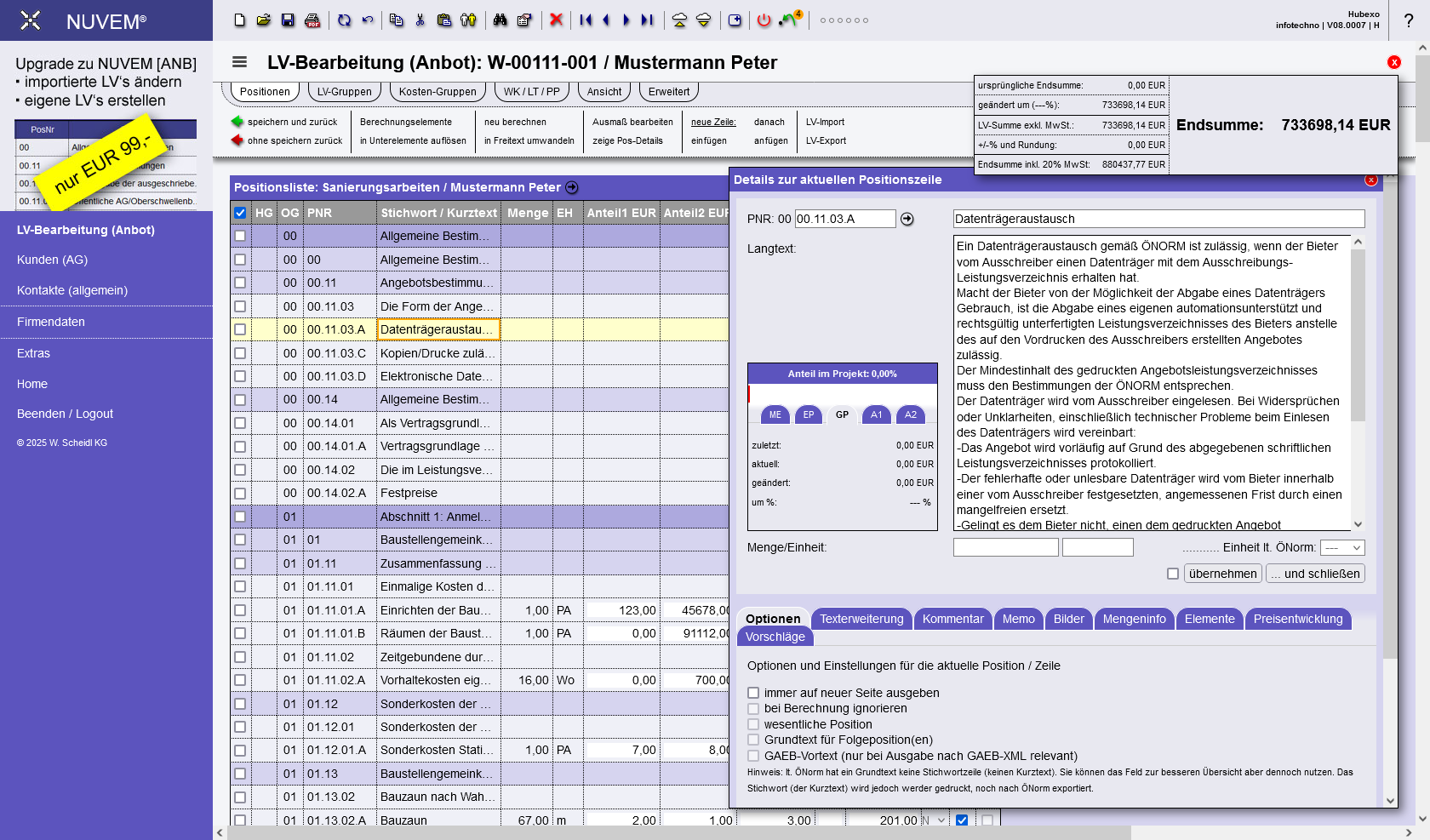
Task: Click the add-window plus icon
Action: (x=735, y=20)
